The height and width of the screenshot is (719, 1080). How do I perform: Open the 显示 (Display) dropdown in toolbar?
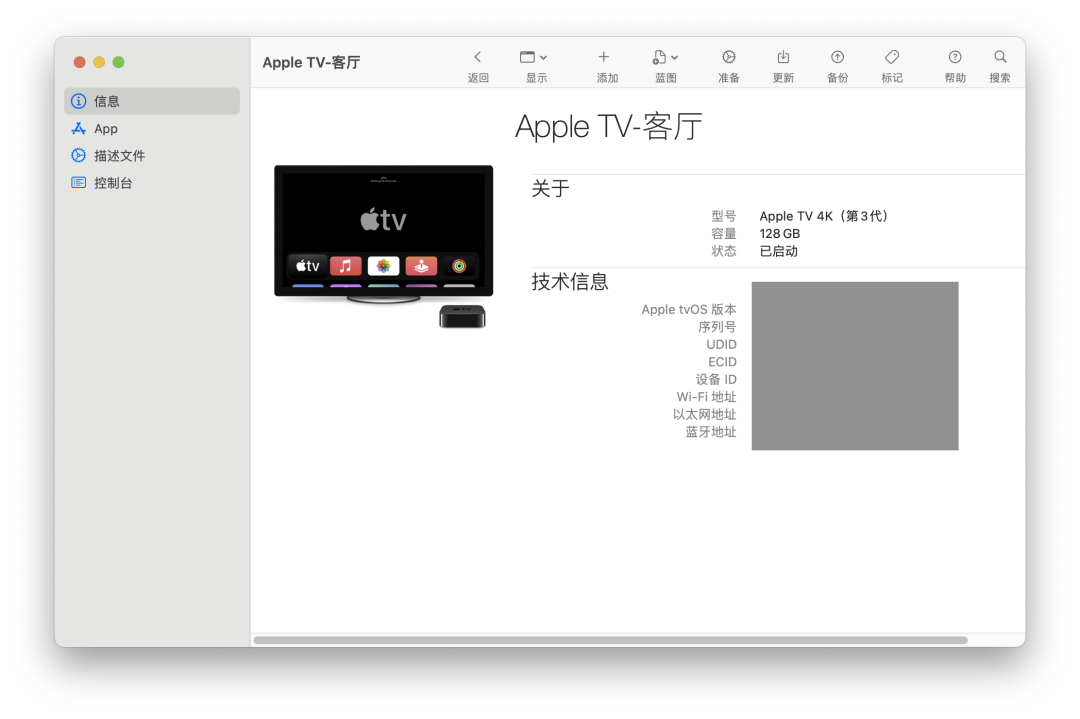click(533, 63)
